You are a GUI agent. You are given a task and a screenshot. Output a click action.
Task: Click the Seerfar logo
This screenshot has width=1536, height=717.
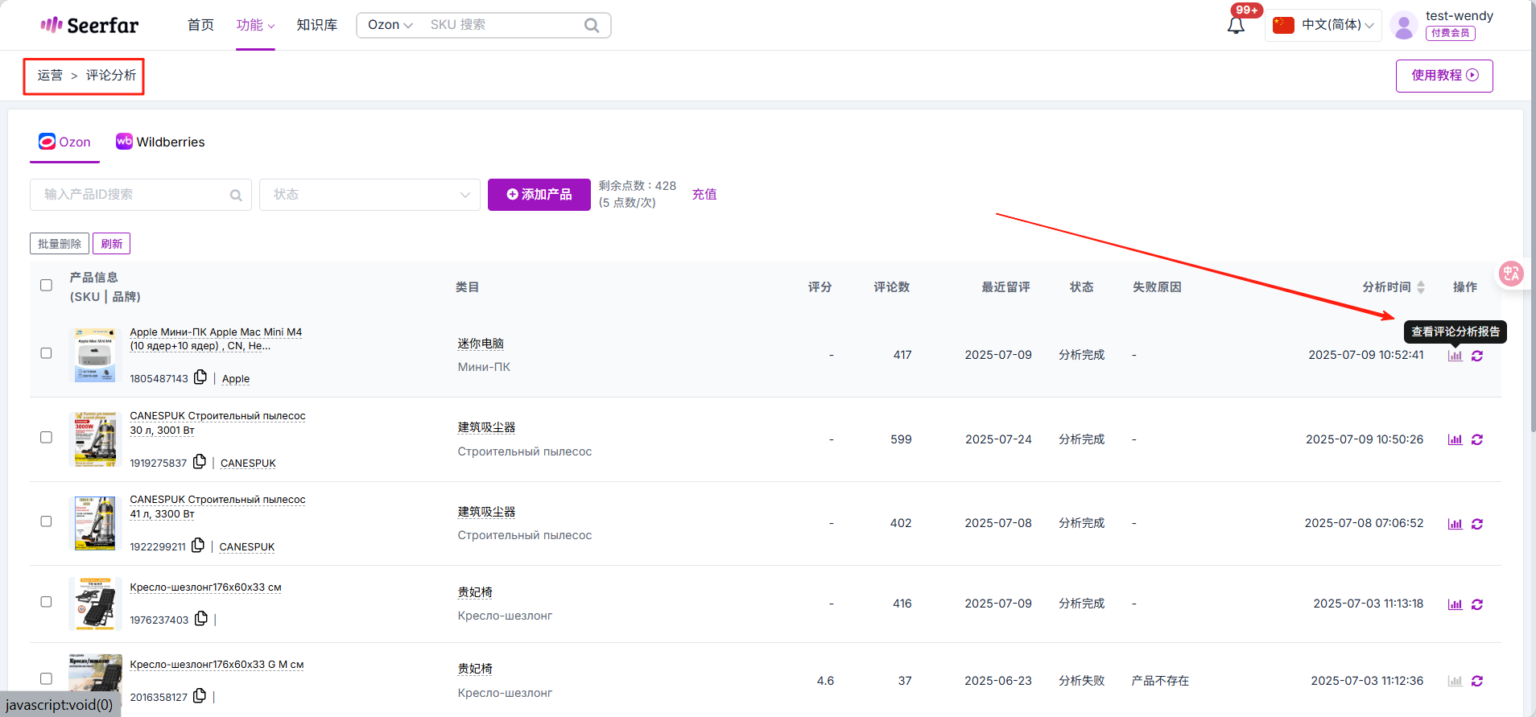[x=88, y=24]
